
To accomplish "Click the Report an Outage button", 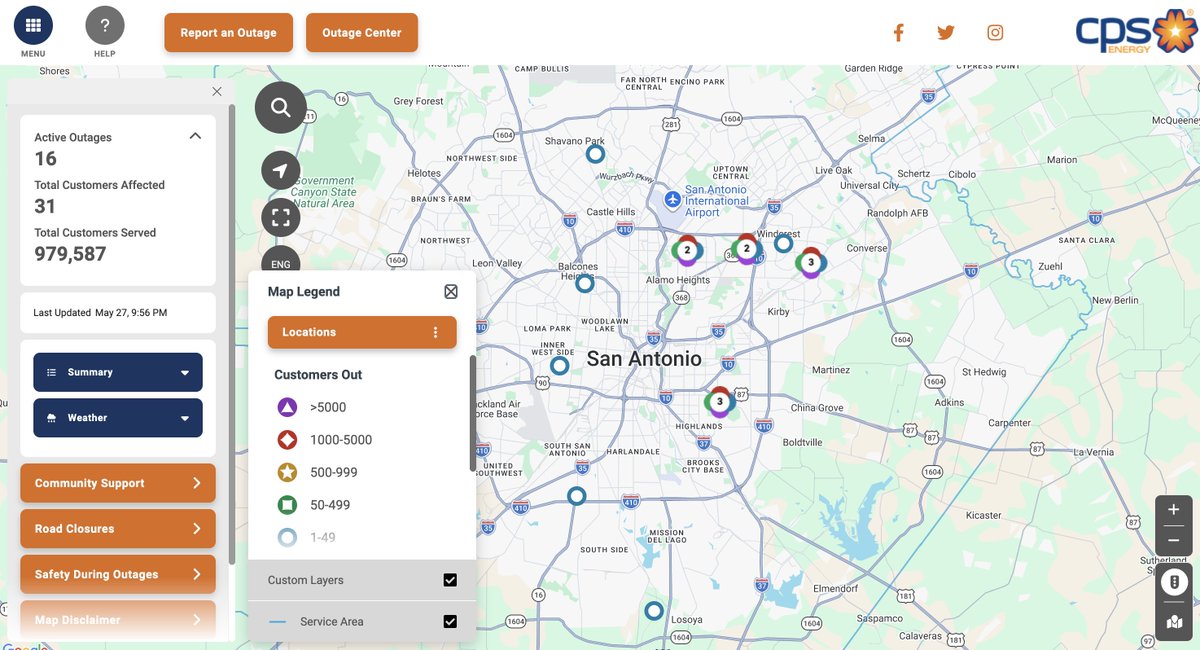I will click(228, 33).
